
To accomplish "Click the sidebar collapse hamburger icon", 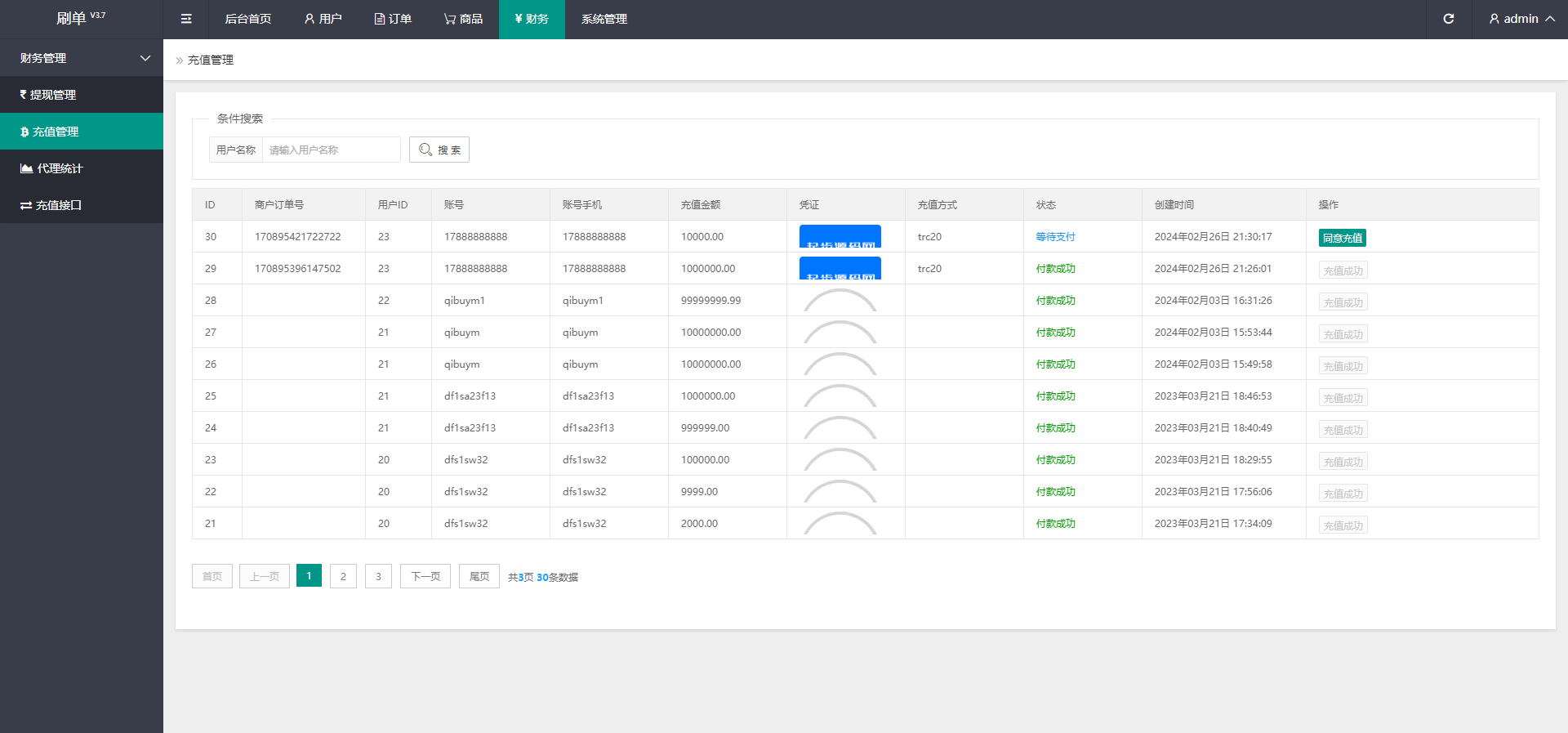I will [x=186, y=19].
